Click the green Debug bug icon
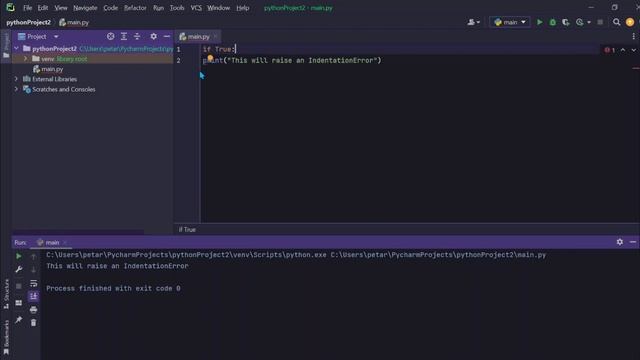 pos(553,22)
